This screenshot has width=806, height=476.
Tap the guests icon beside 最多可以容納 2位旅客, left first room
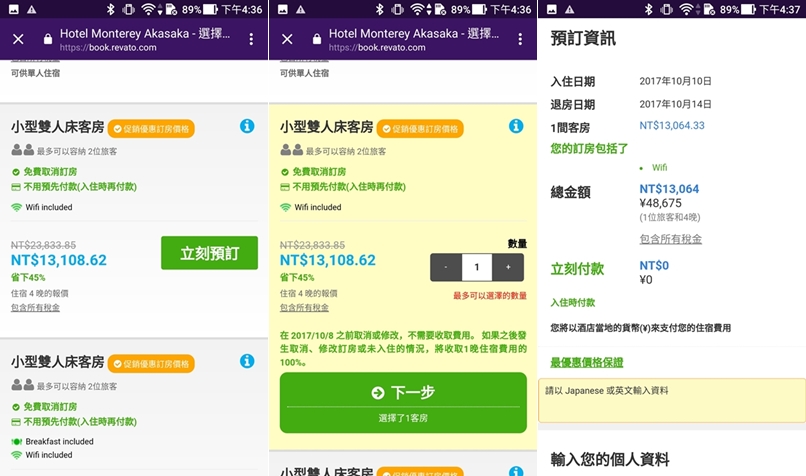tap(23, 150)
